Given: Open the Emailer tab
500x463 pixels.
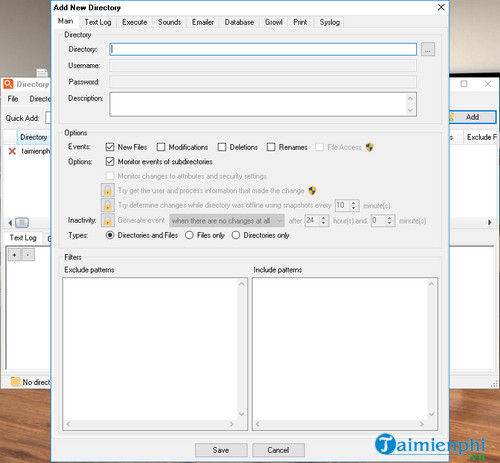Looking at the screenshot, I should click(x=203, y=22).
